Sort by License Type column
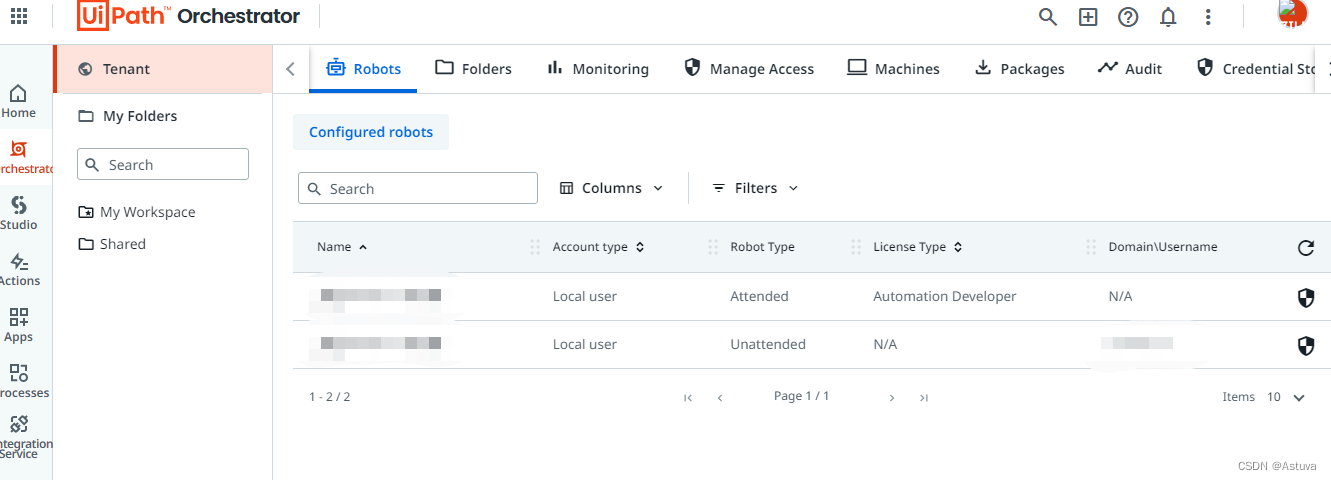This screenshot has width=1331, height=480. click(x=918, y=247)
